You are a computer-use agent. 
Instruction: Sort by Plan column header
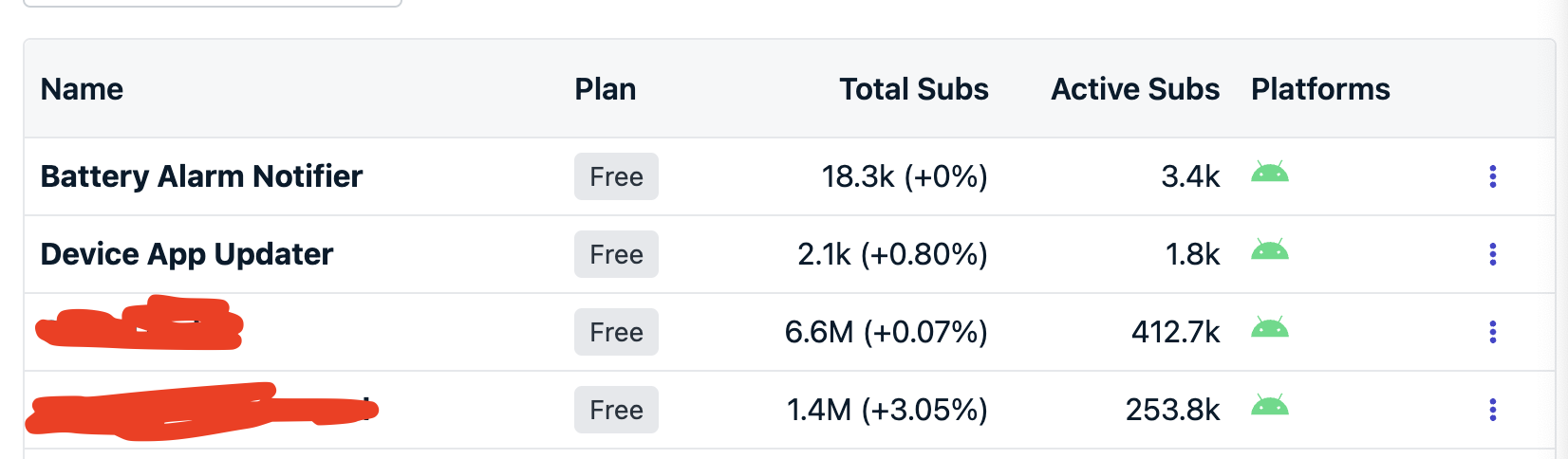click(x=606, y=89)
